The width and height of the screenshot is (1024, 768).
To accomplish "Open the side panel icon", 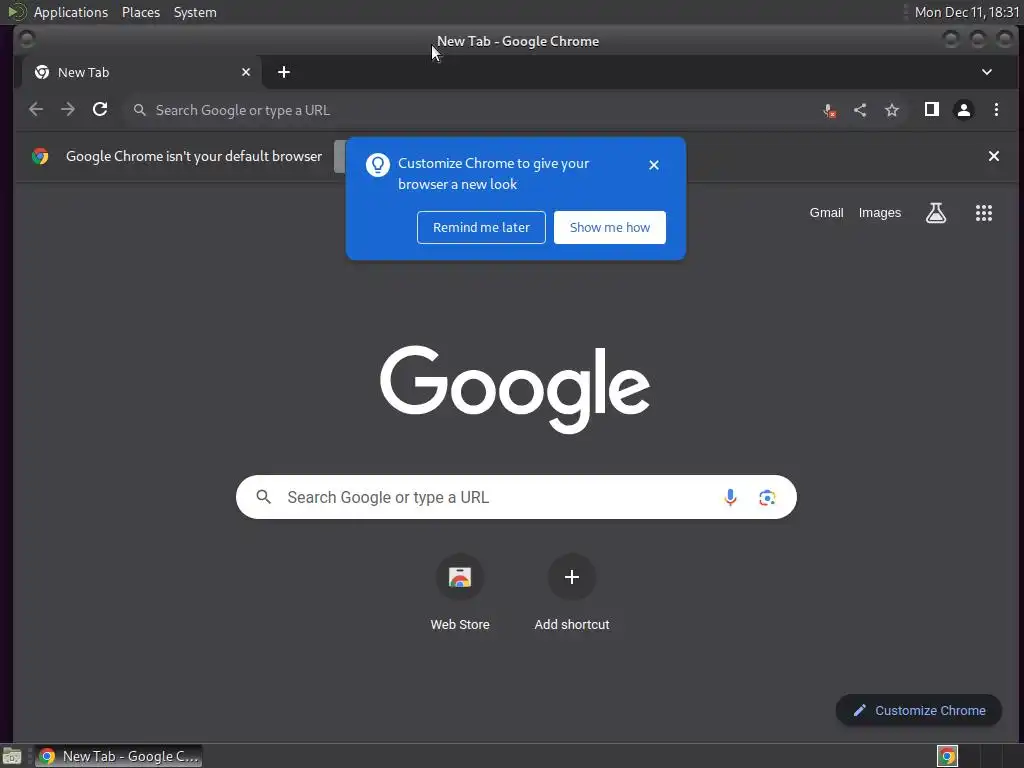I will pyautogui.click(x=932, y=110).
